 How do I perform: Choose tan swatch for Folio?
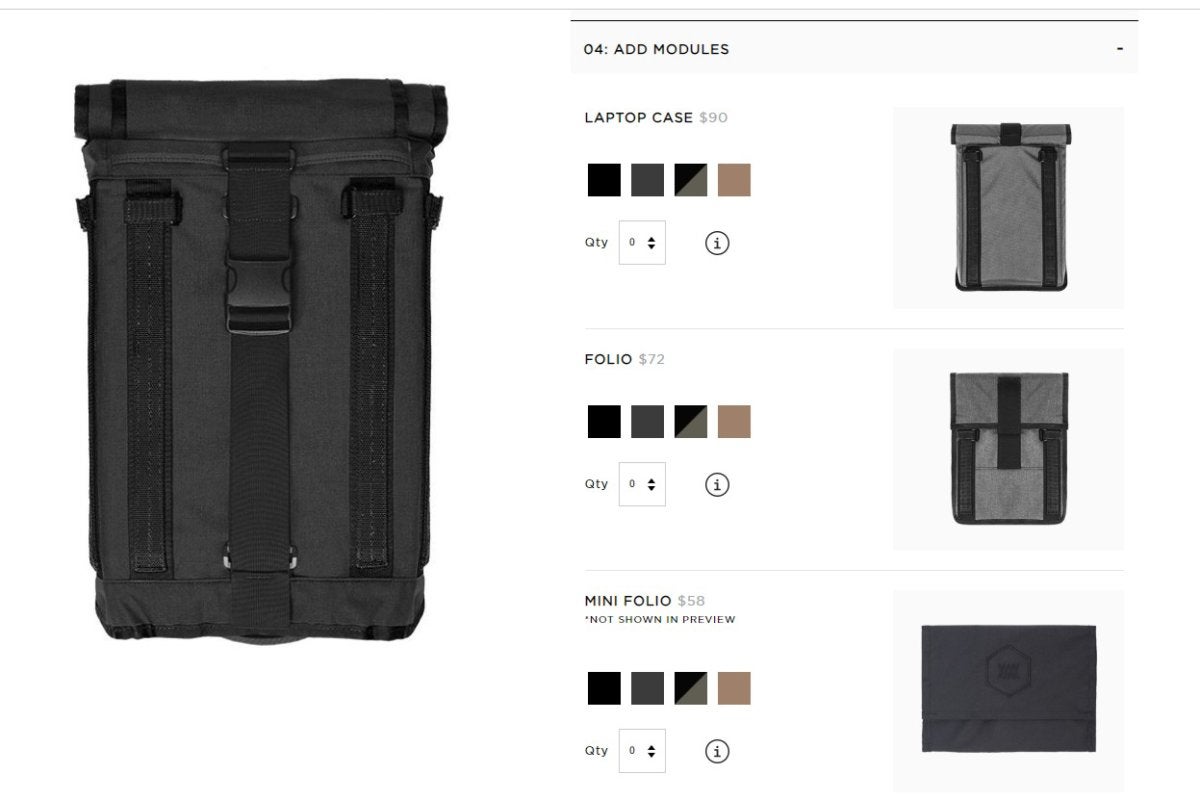click(734, 422)
